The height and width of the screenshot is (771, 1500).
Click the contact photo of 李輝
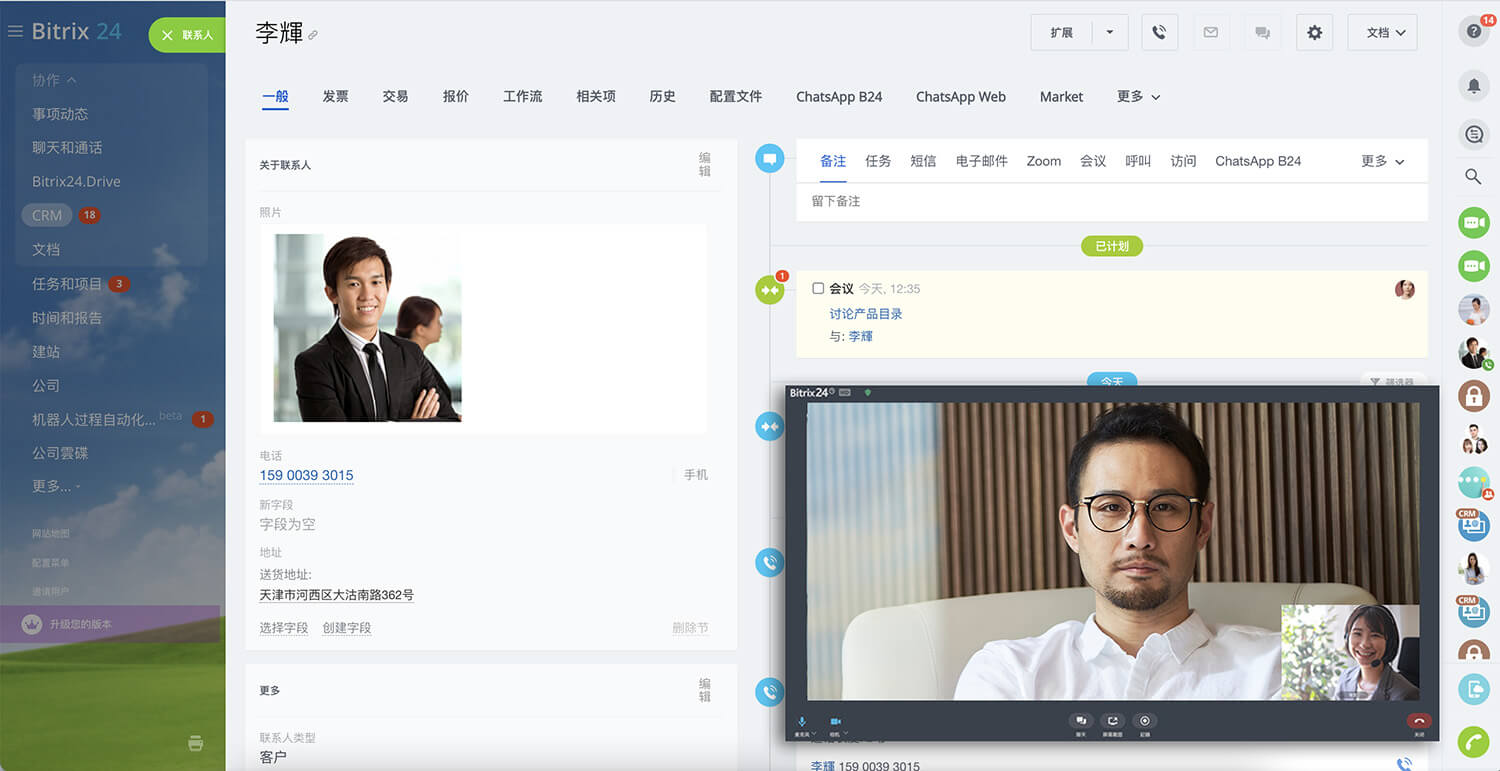tap(368, 328)
